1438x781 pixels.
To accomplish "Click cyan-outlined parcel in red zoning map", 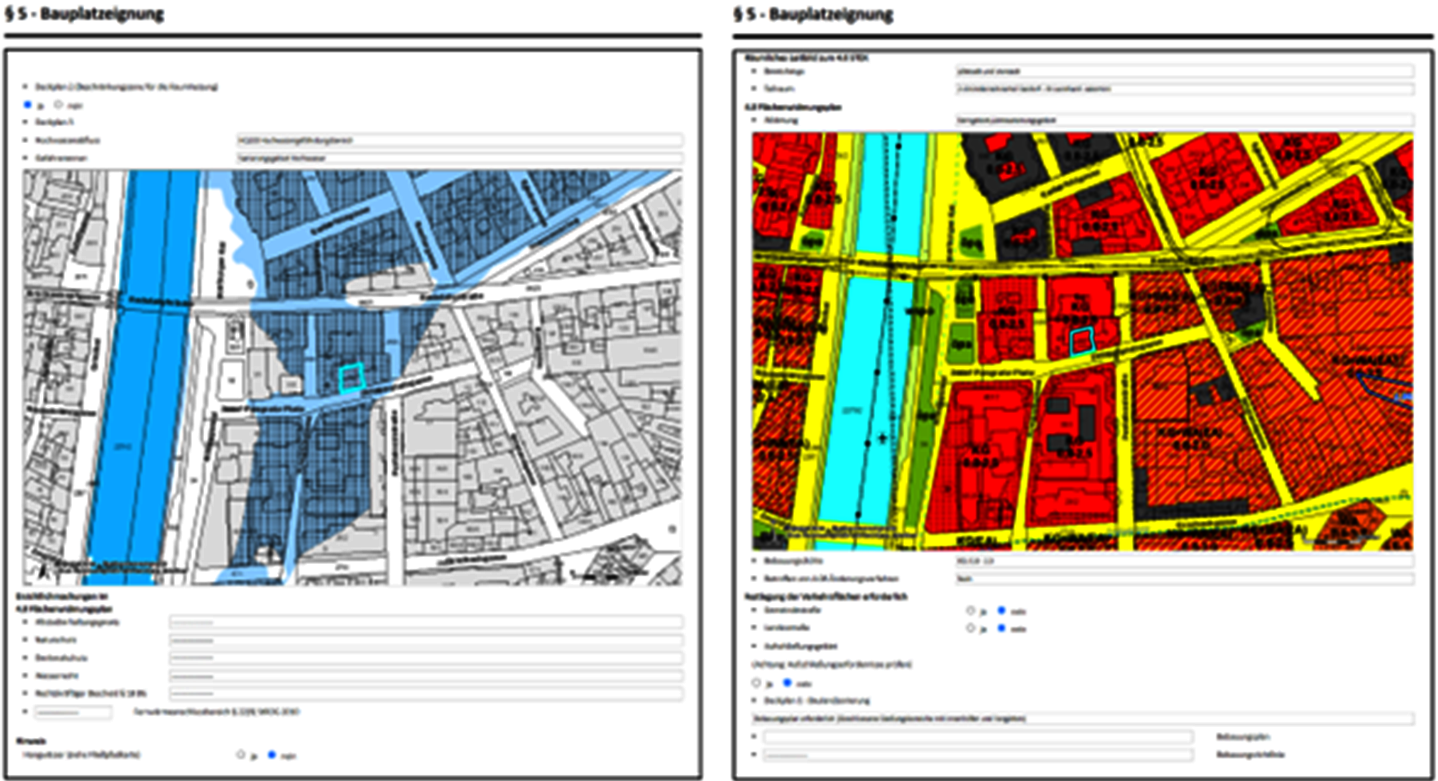I will (x=1082, y=342).
